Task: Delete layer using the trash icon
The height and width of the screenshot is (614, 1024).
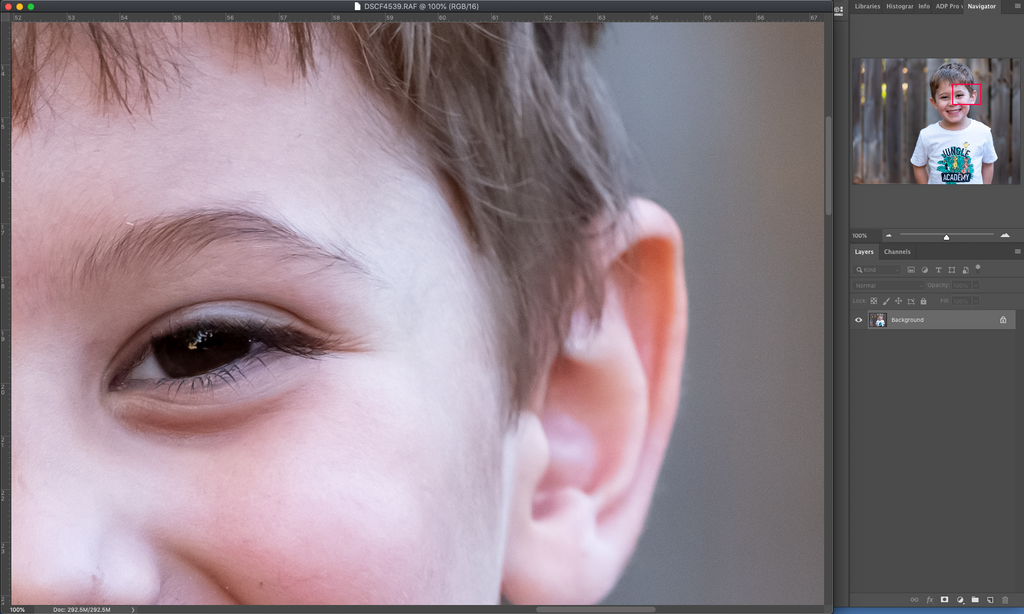Action: pos(1004,600)
